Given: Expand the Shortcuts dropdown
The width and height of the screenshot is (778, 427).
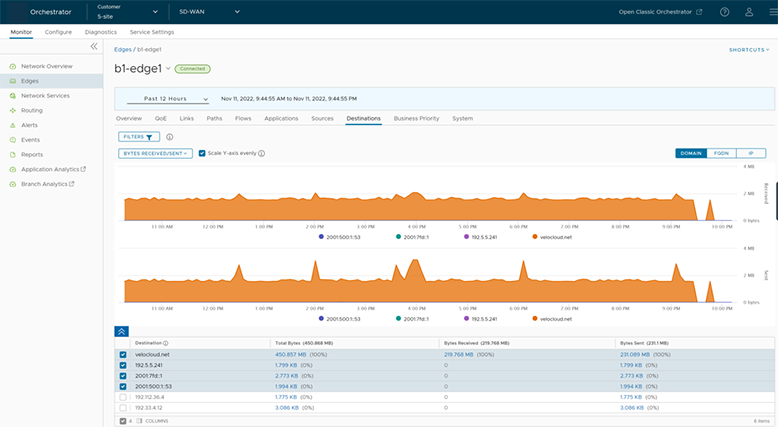Looking at the screenshot, I should point(750,48).
